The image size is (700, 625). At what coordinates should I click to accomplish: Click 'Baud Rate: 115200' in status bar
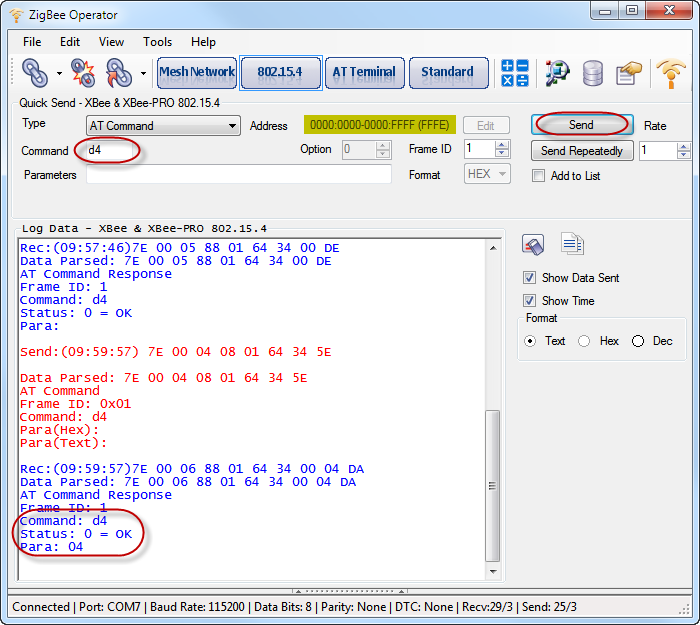[x=197, y=607]
